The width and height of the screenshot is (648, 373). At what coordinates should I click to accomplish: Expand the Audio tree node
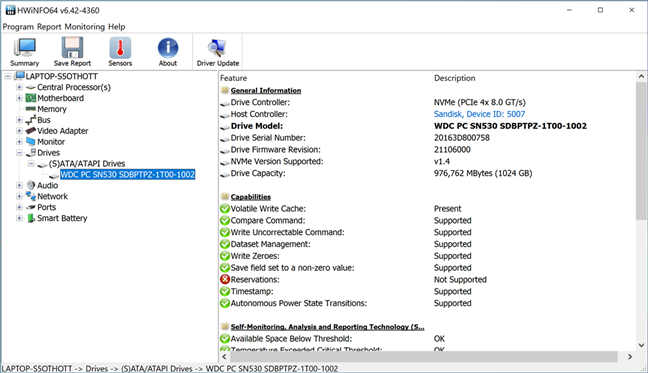point(19,185)
